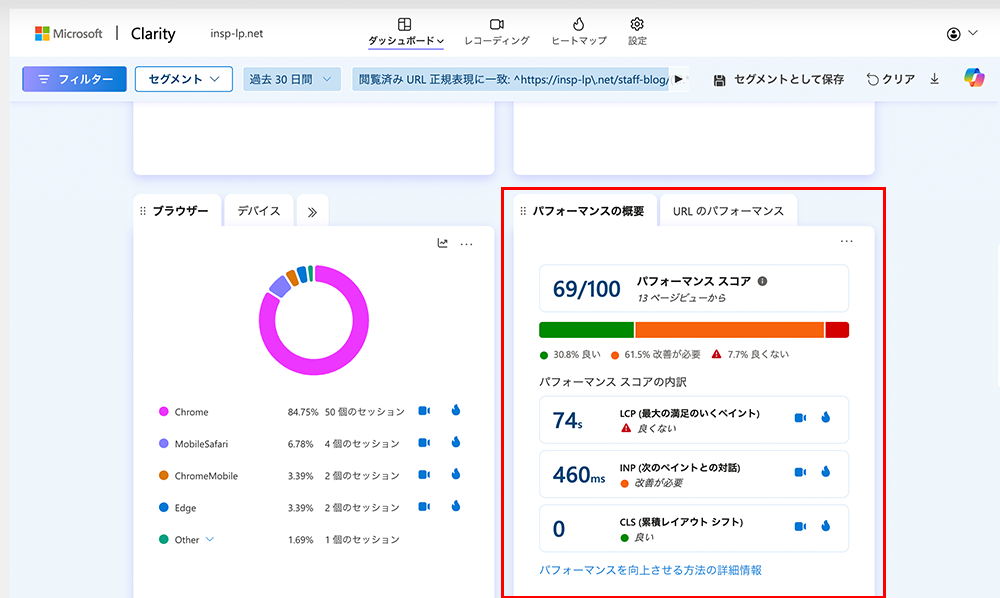View recordings for MobileSafari sessions
The width and height of the screenshot is (1000, 598).
coord(424,443)
